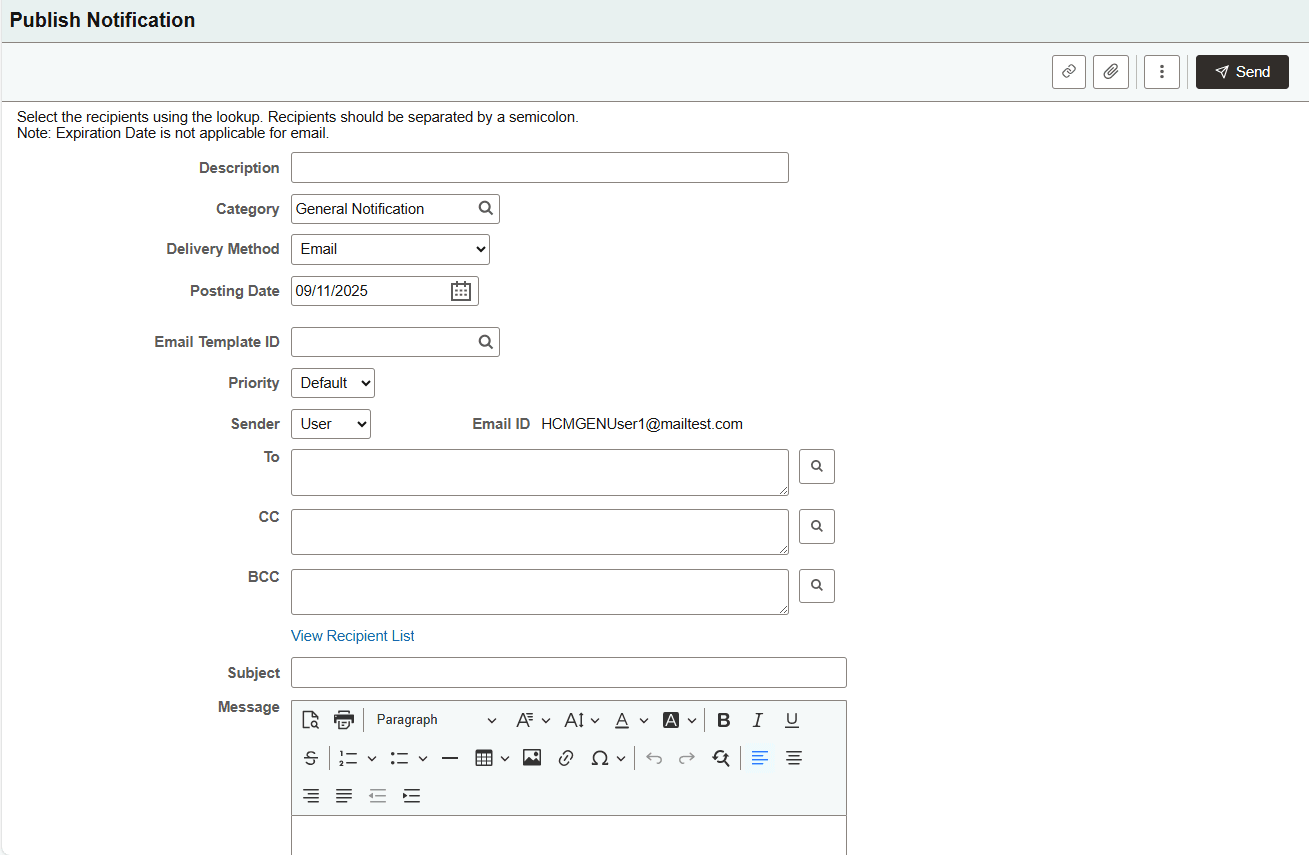
Task: Open the Delivery Method dropdown
Action: 390,249
